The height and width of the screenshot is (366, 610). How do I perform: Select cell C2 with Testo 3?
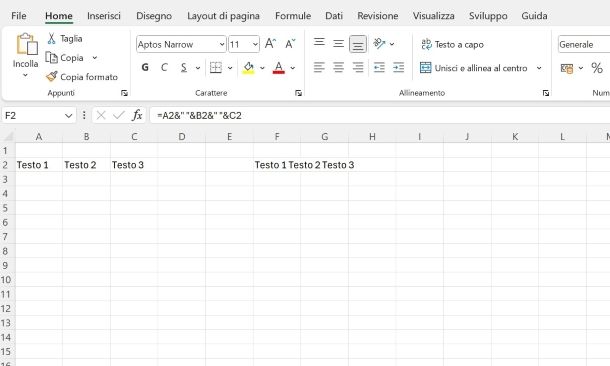pos(134,165)
